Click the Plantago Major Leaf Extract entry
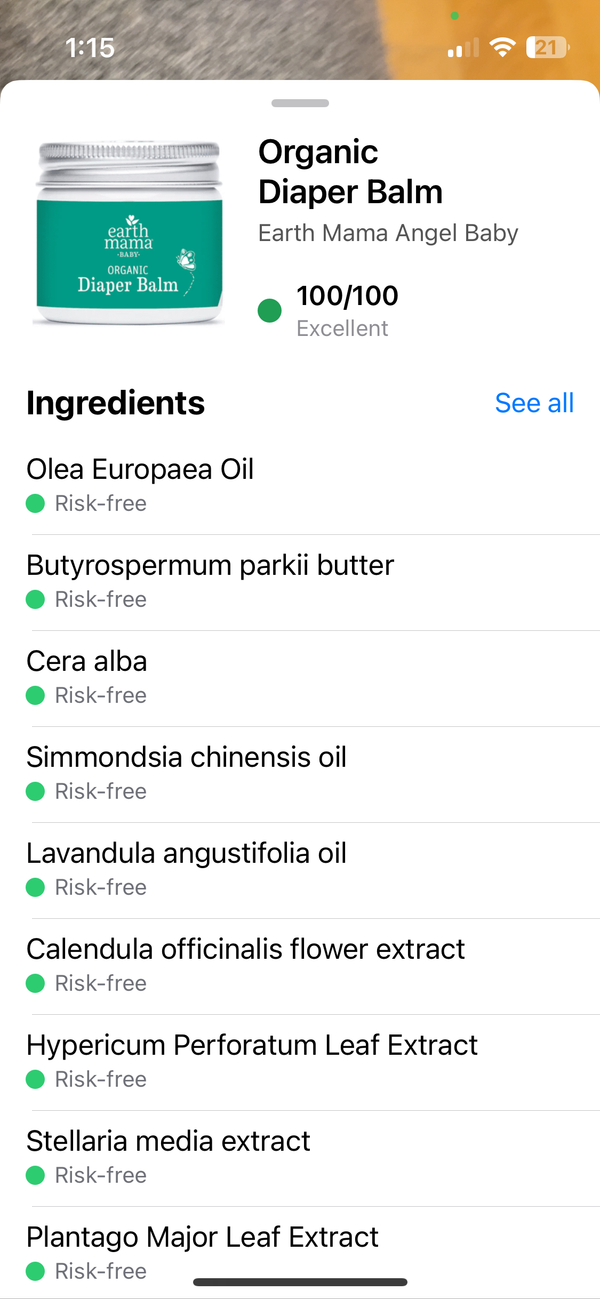 point(202,1237)
